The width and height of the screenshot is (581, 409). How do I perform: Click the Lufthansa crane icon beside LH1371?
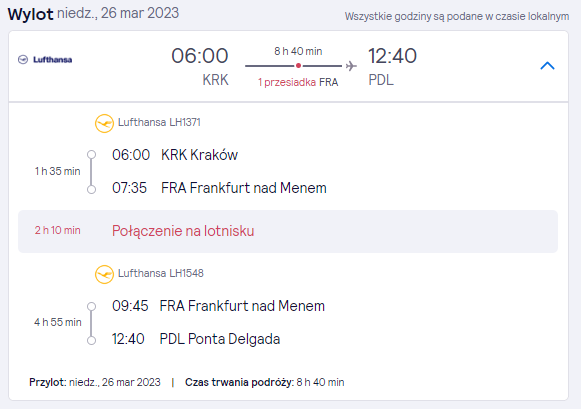coord(104,123)
